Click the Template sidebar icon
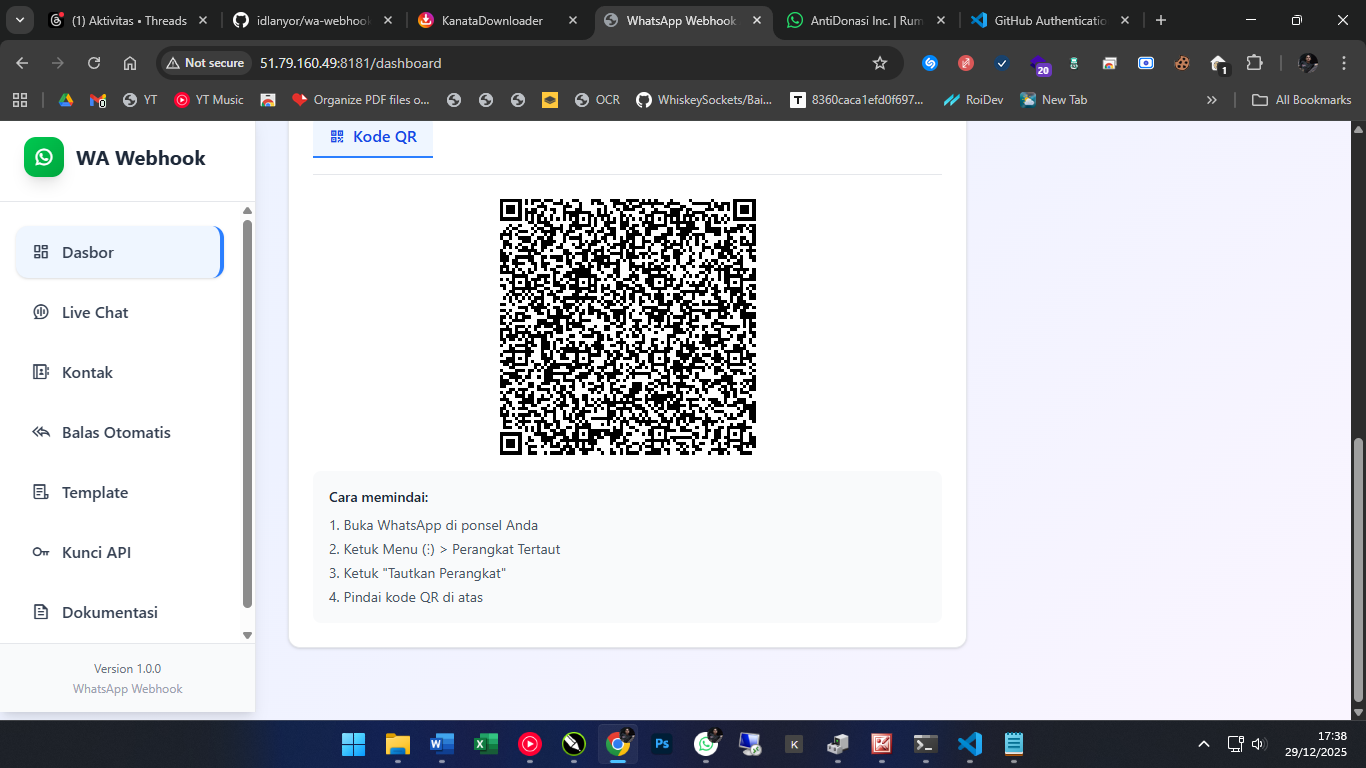Image resolution: width=1366 pixels, height=768 pixels. [x=41, y=492]
